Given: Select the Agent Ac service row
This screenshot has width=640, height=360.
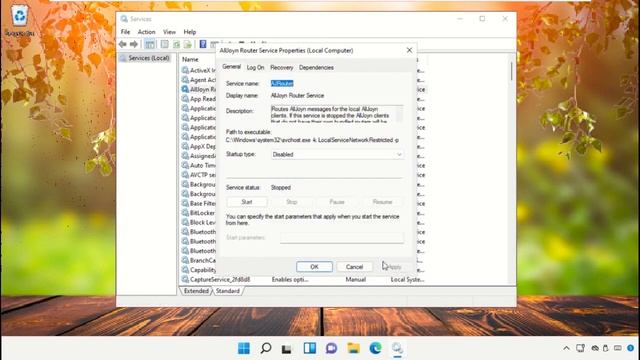Looking at the screenshot, I should 199,80.
